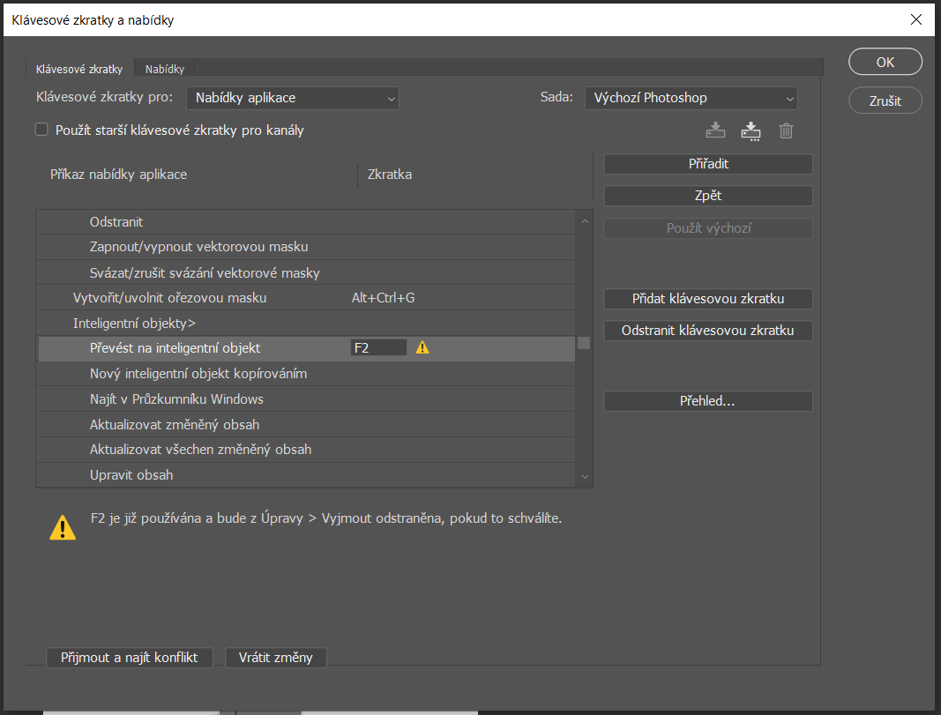Click "Přidat klávesovou zkratku"
This screenshot has height=715, width=941.
[707, 299]
